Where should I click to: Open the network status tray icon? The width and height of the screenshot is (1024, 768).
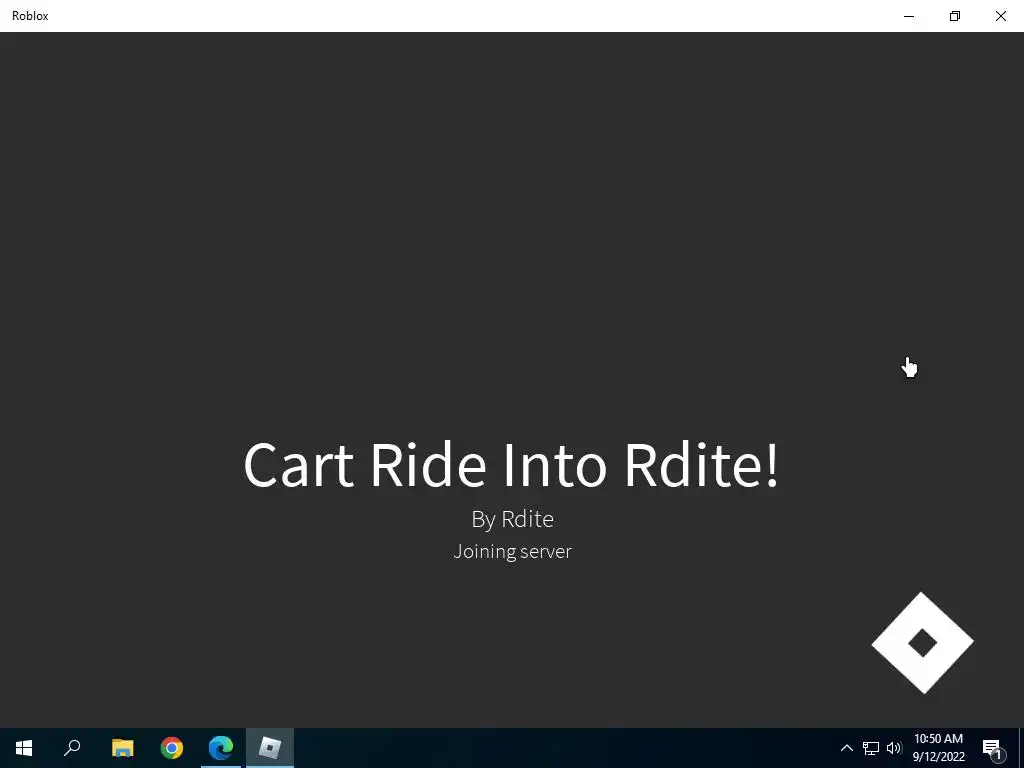871,748
